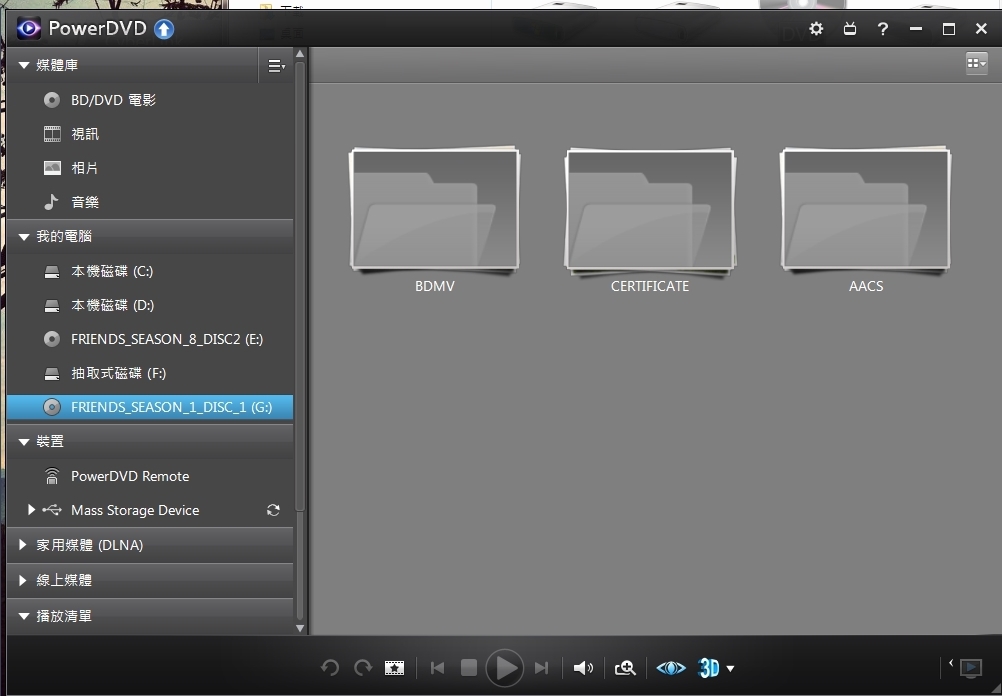Switch to mini player display icon
The width and height of the screenshot is (1002, 696).
point(971,668)
